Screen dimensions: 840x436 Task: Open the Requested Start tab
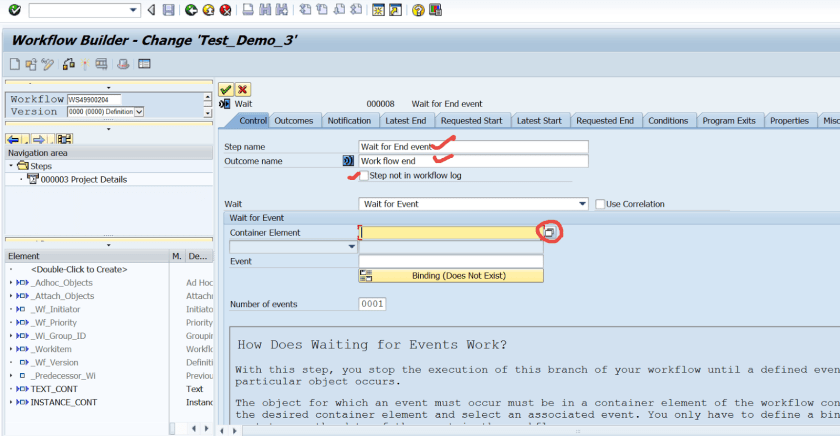(471, 121)
